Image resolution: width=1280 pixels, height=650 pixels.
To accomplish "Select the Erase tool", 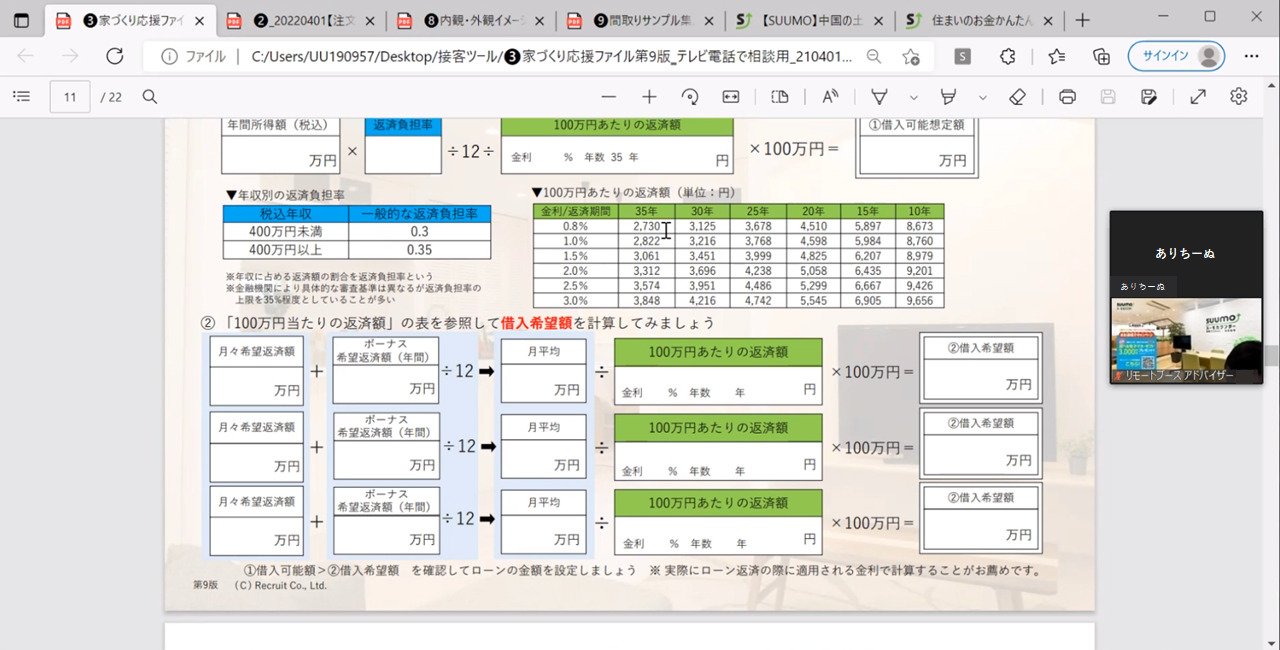I will (x=1018, y=97).
